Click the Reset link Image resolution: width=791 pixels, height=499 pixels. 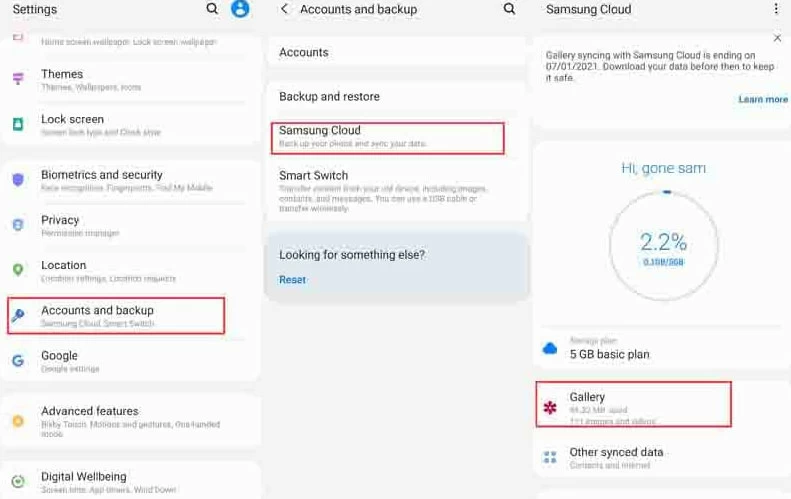pos(293,280)
